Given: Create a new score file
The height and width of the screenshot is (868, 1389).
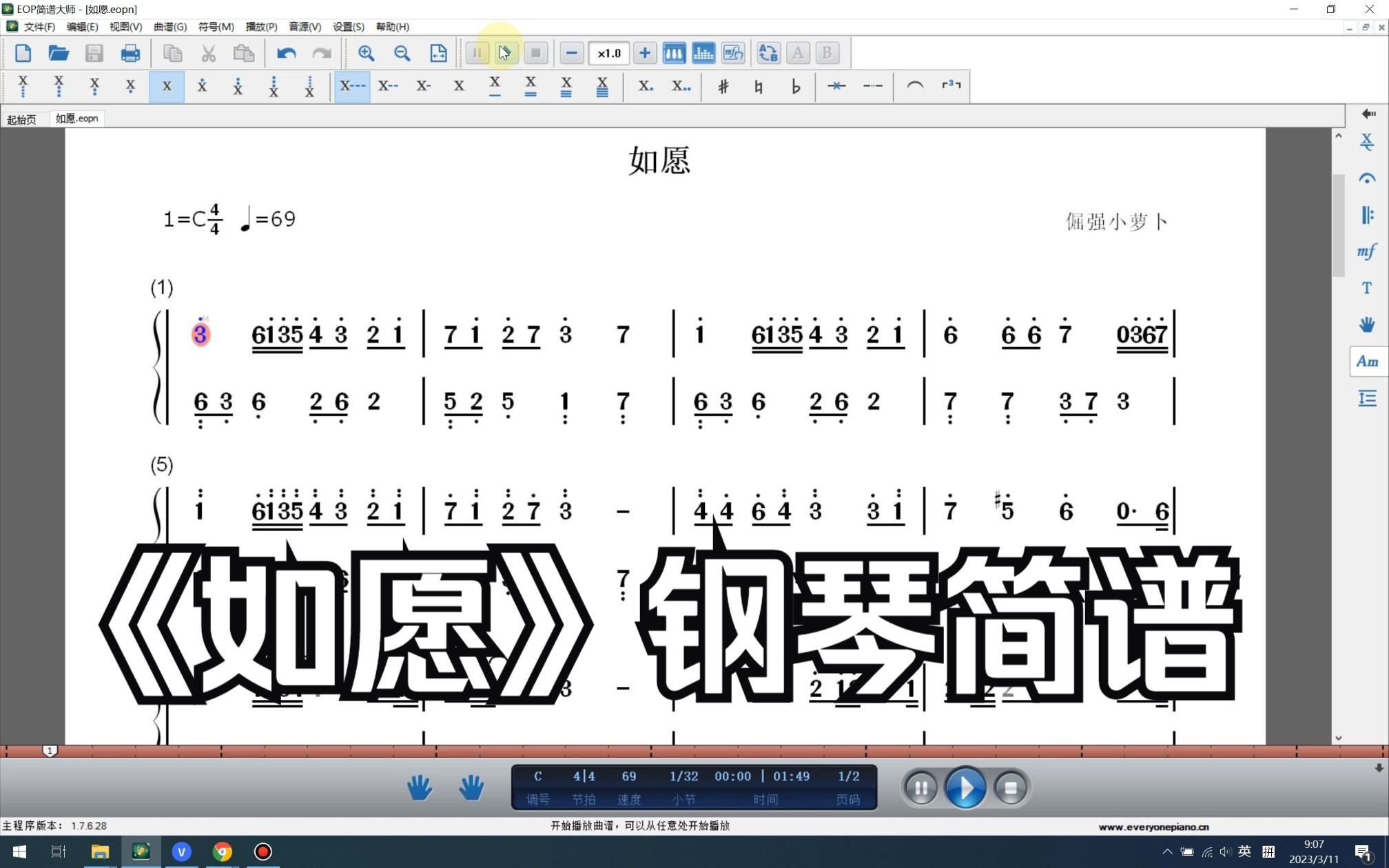Looking at the screenshot, I should [x=23, y=53].
